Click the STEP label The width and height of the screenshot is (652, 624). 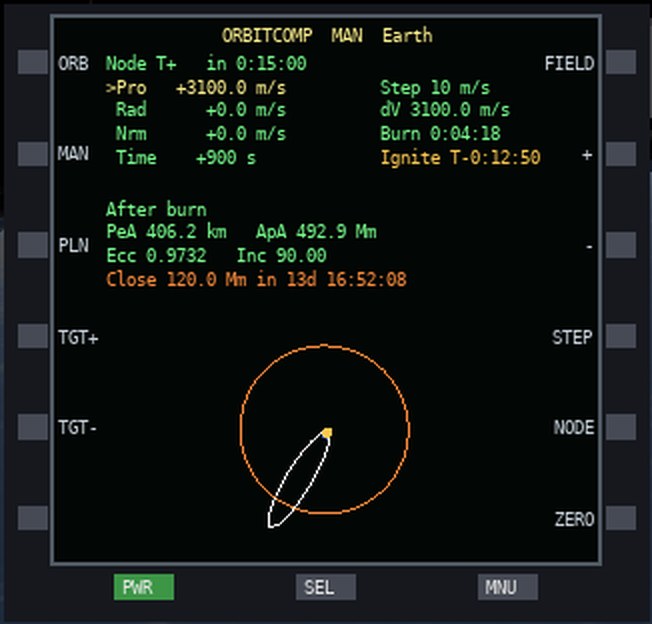click(x=573, y=337)
